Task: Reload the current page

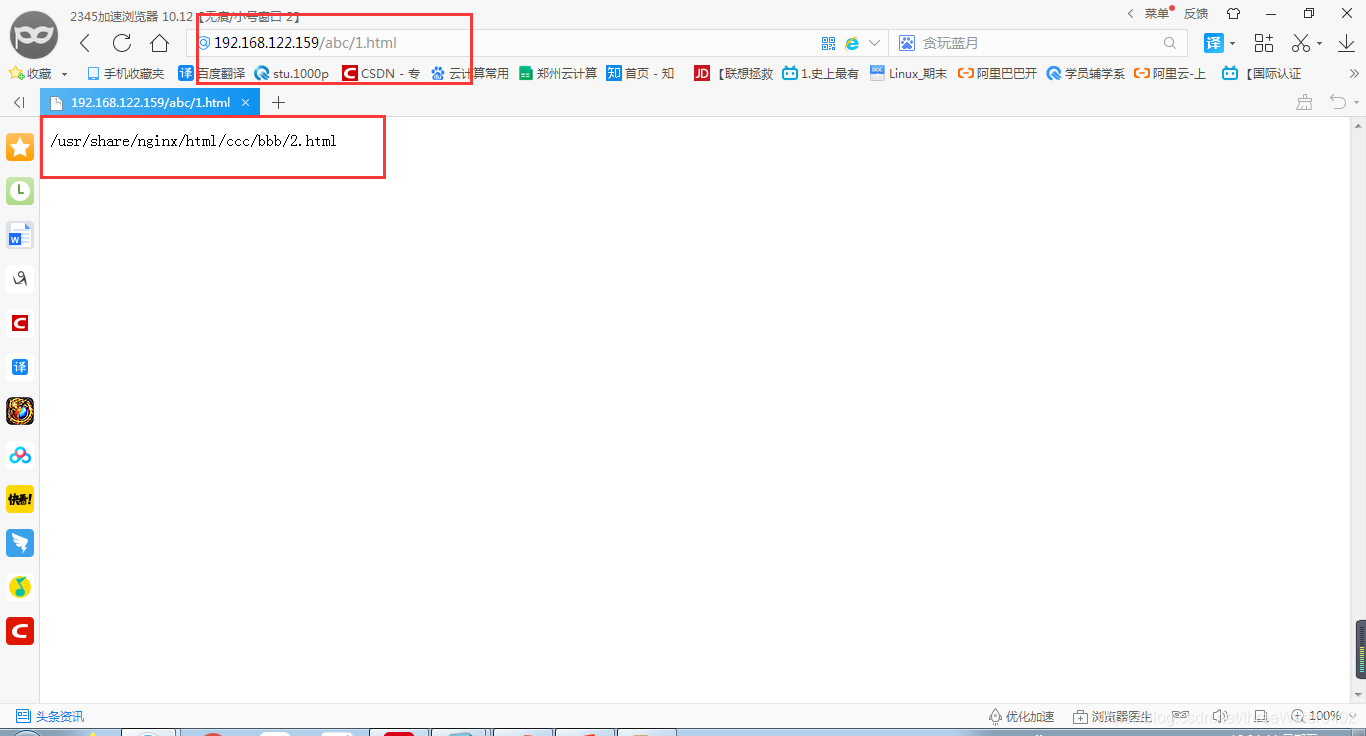Action: point(122,43)
